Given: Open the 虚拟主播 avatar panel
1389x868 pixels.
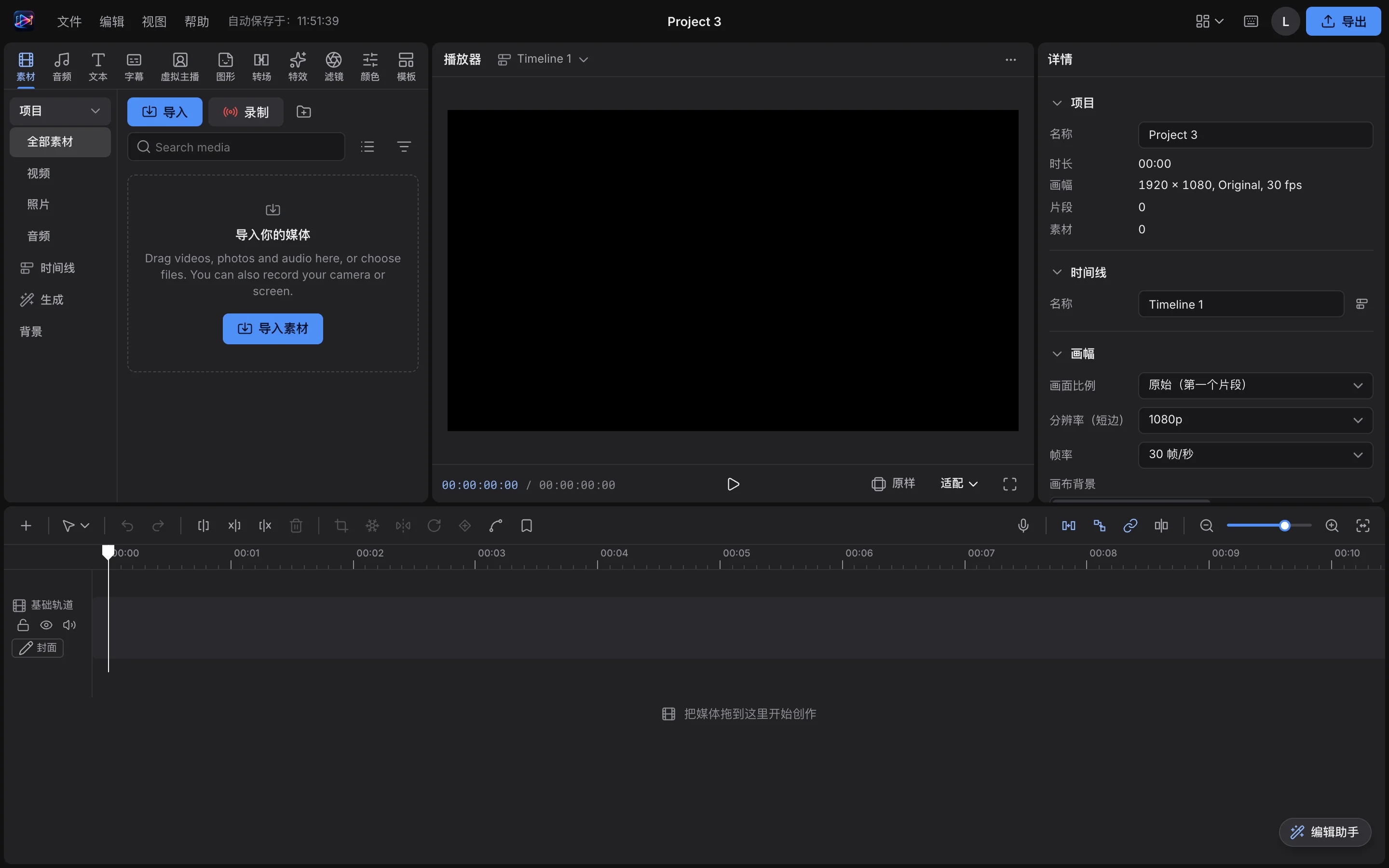Looking at the screenshot, I should click(x=179, y=67).
